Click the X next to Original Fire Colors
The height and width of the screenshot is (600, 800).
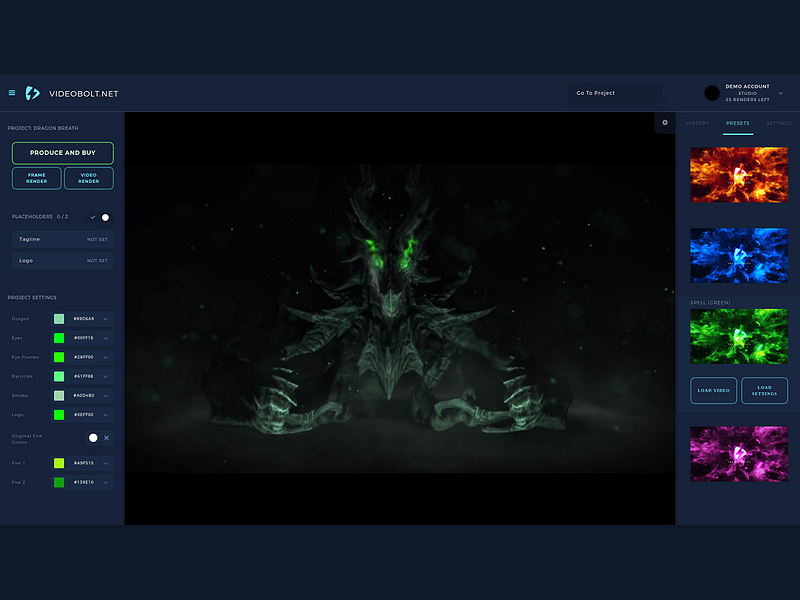[x=106, y=438]
